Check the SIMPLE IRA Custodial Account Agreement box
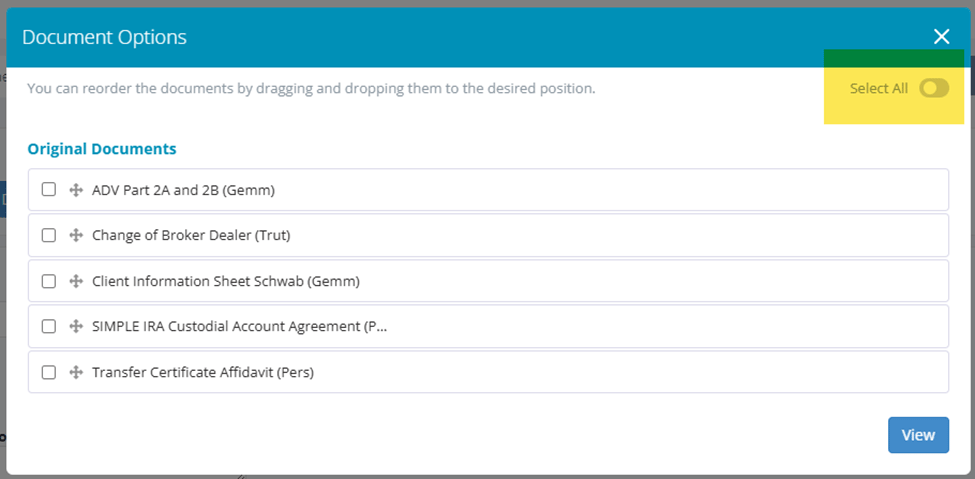This screenshot has height=479, width=975. [49, 326]
